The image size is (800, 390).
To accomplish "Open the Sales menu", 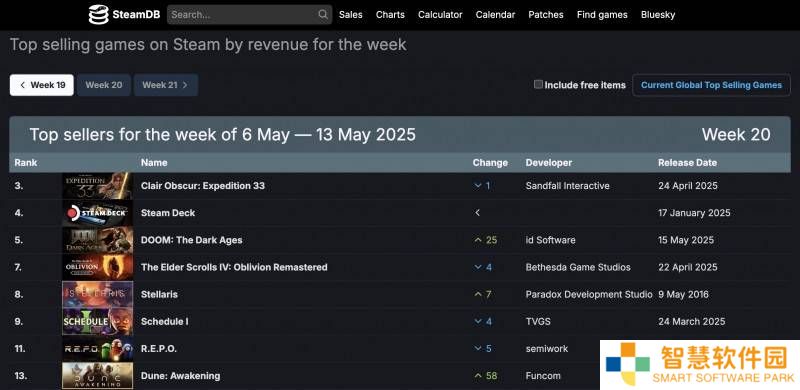I will coord(351,15).
